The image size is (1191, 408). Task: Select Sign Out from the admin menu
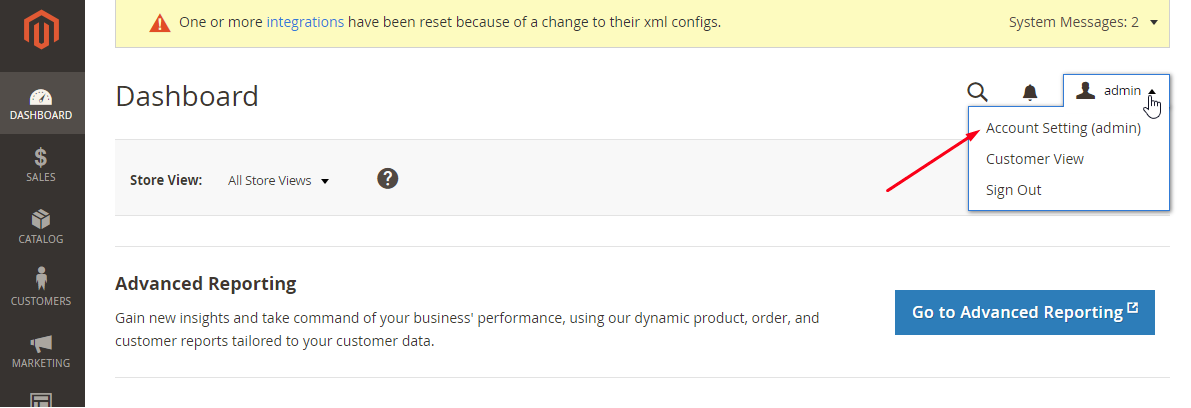pos(1013,190)
